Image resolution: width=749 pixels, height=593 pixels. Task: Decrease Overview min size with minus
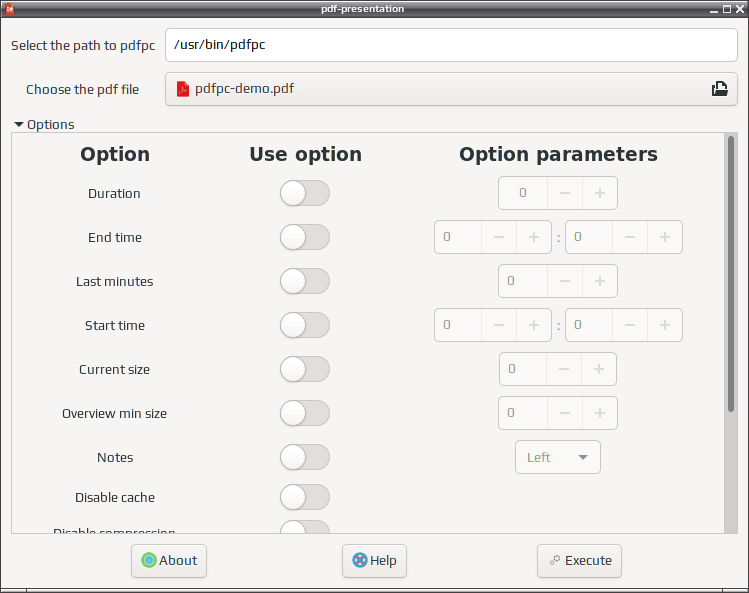tap(565, 413)
